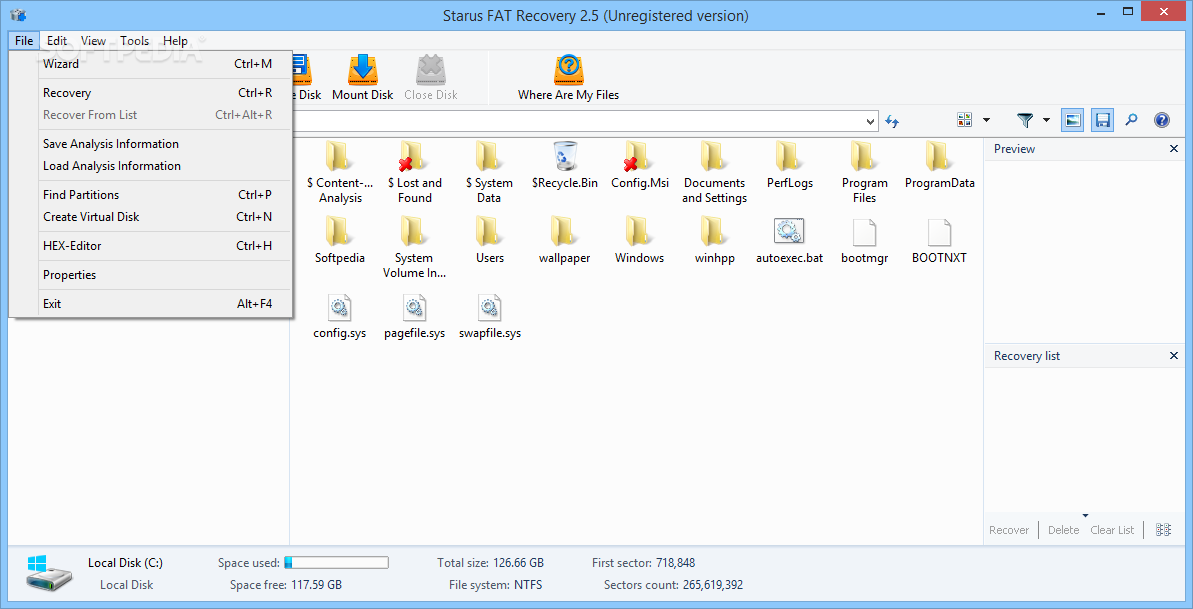Select the Windows folder

coord(640,240)
